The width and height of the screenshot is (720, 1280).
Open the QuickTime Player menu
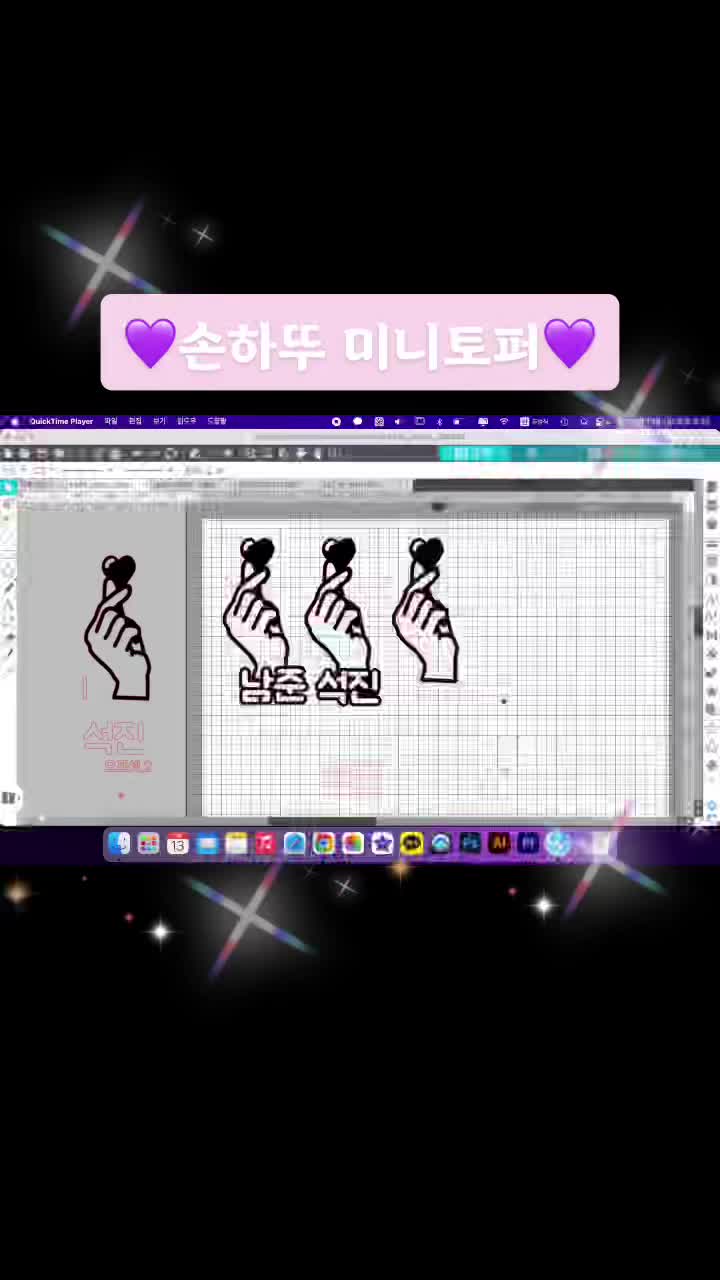click(61, 421)
